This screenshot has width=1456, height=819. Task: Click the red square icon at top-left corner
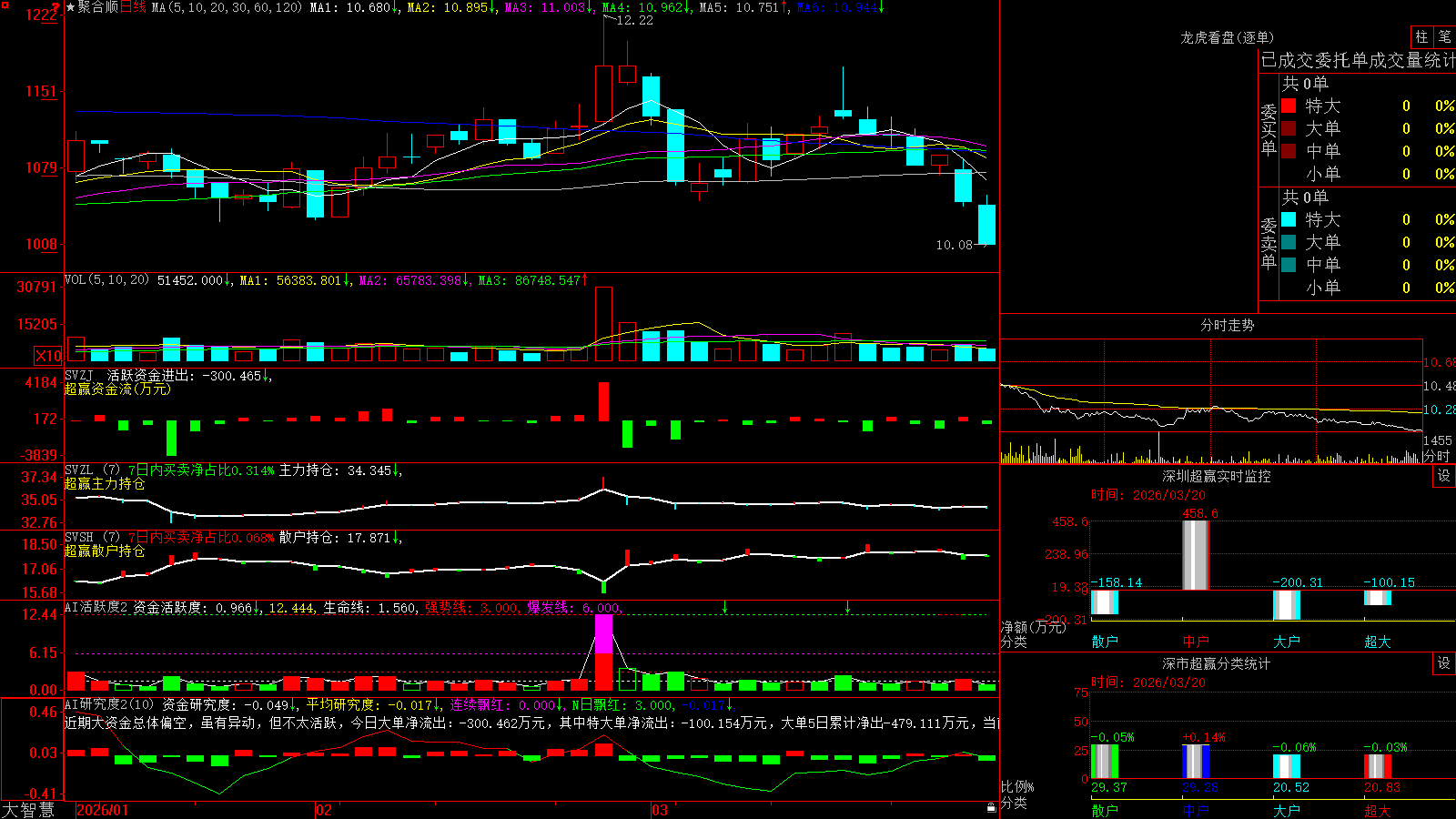pyautogui.click(x=5, y=5)
